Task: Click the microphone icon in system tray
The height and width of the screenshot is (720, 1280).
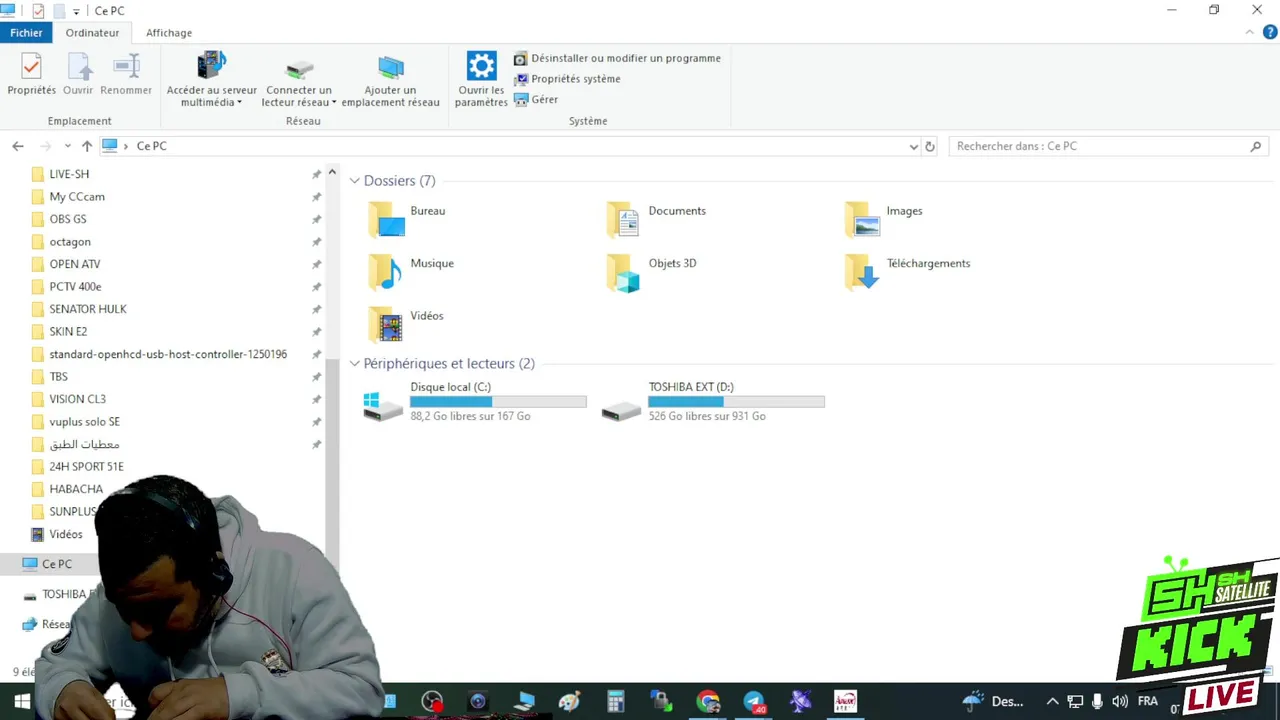Action: tap(1097, 701)
